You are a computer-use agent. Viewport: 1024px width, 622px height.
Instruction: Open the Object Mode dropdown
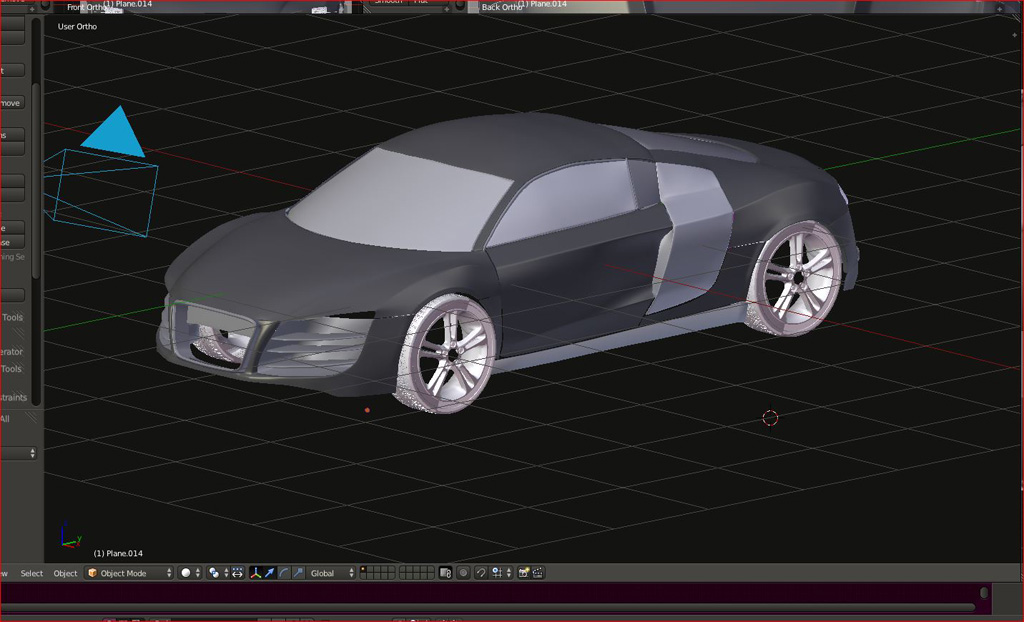click(x=129, y=573)
